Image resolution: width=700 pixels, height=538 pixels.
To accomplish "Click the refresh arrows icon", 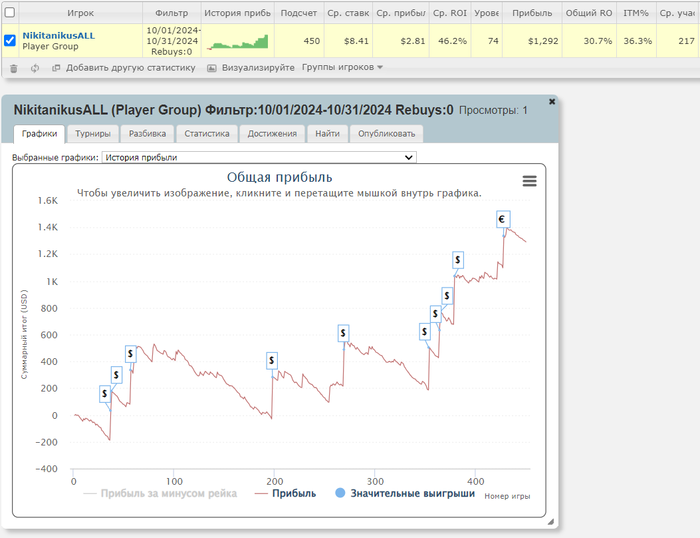I will click(35, 68).
